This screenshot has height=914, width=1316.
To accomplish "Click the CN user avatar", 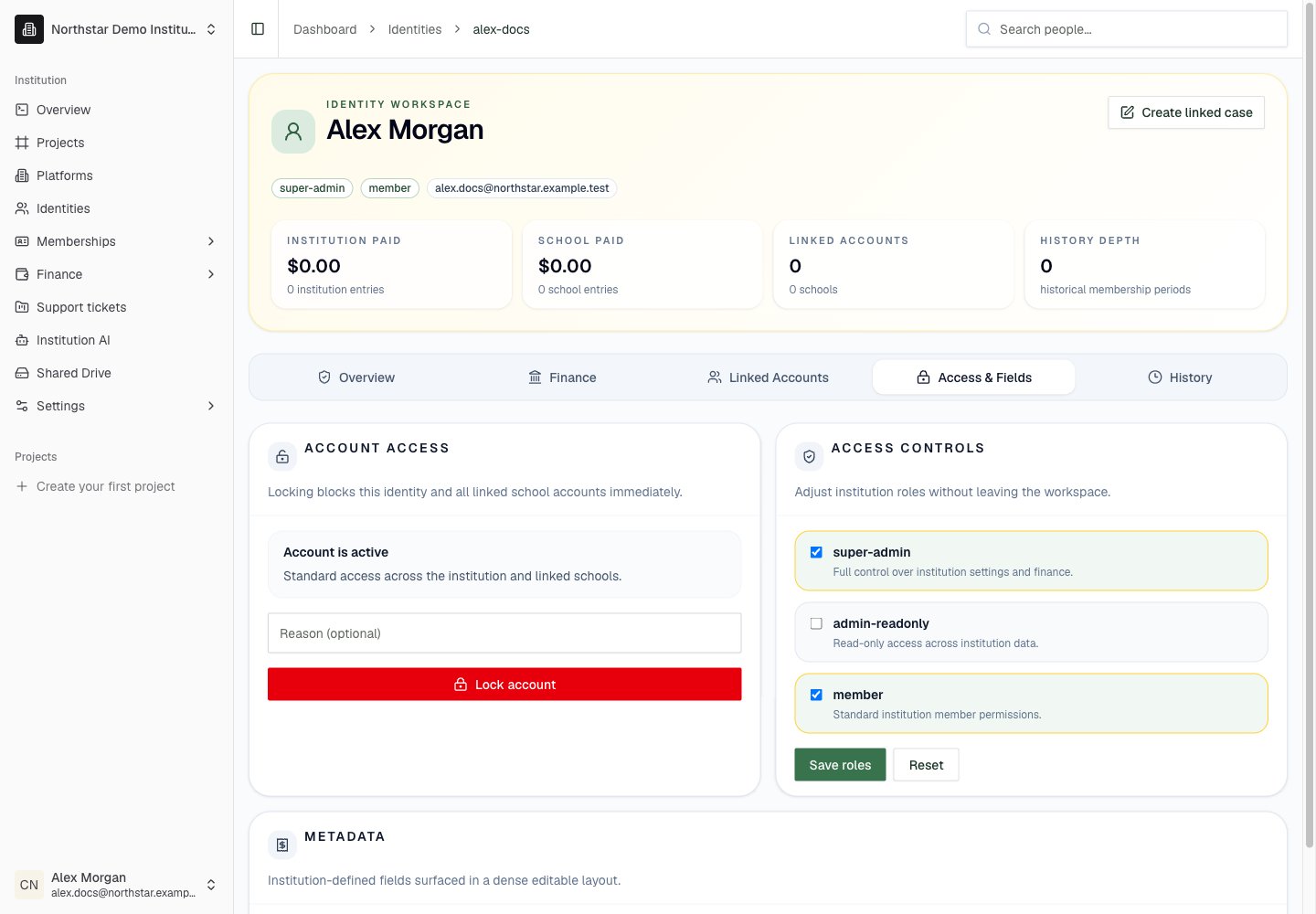I will [29, 885].
